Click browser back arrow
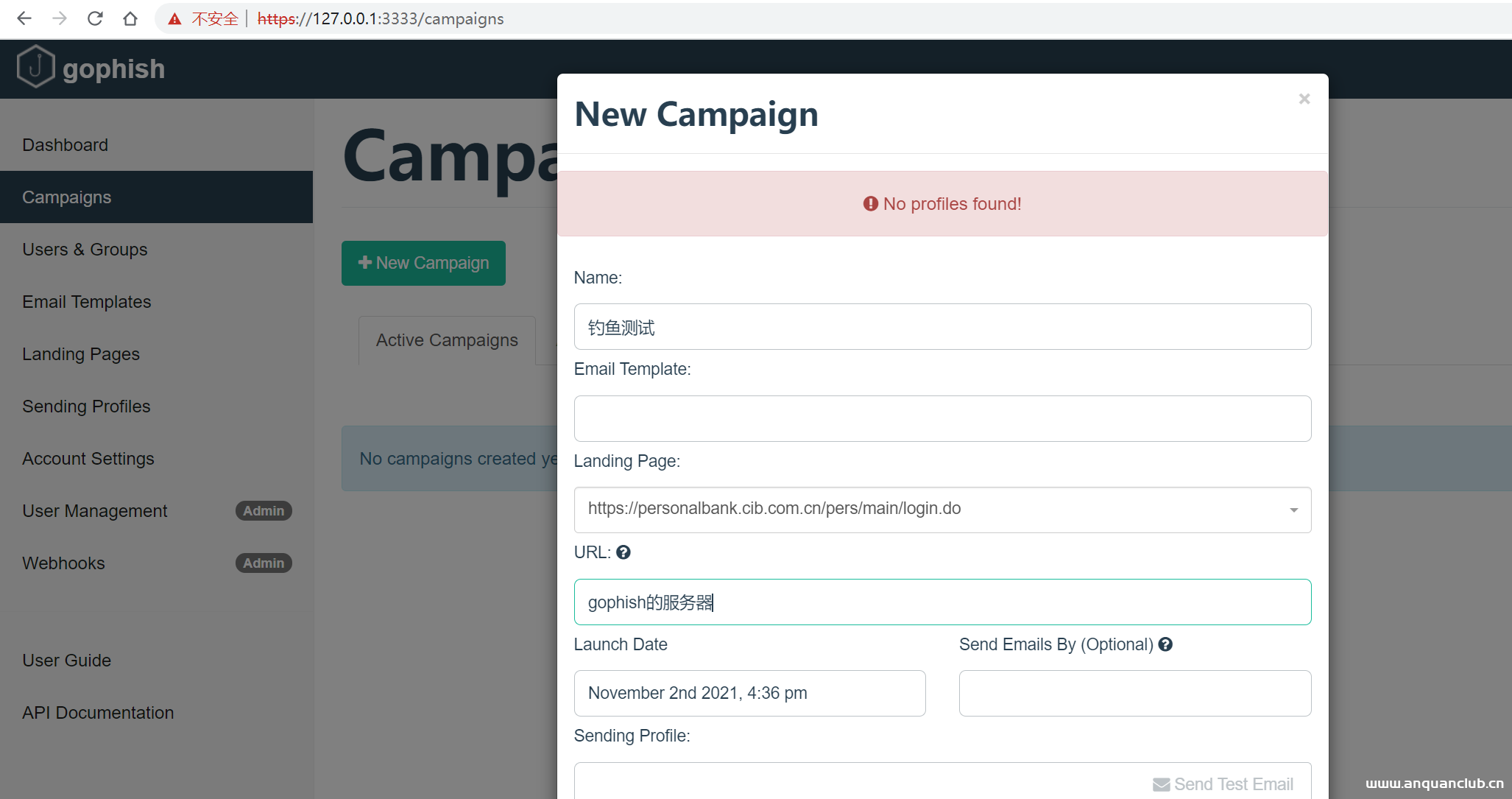This screenshot has width=1512, height=799. [24, 18]
